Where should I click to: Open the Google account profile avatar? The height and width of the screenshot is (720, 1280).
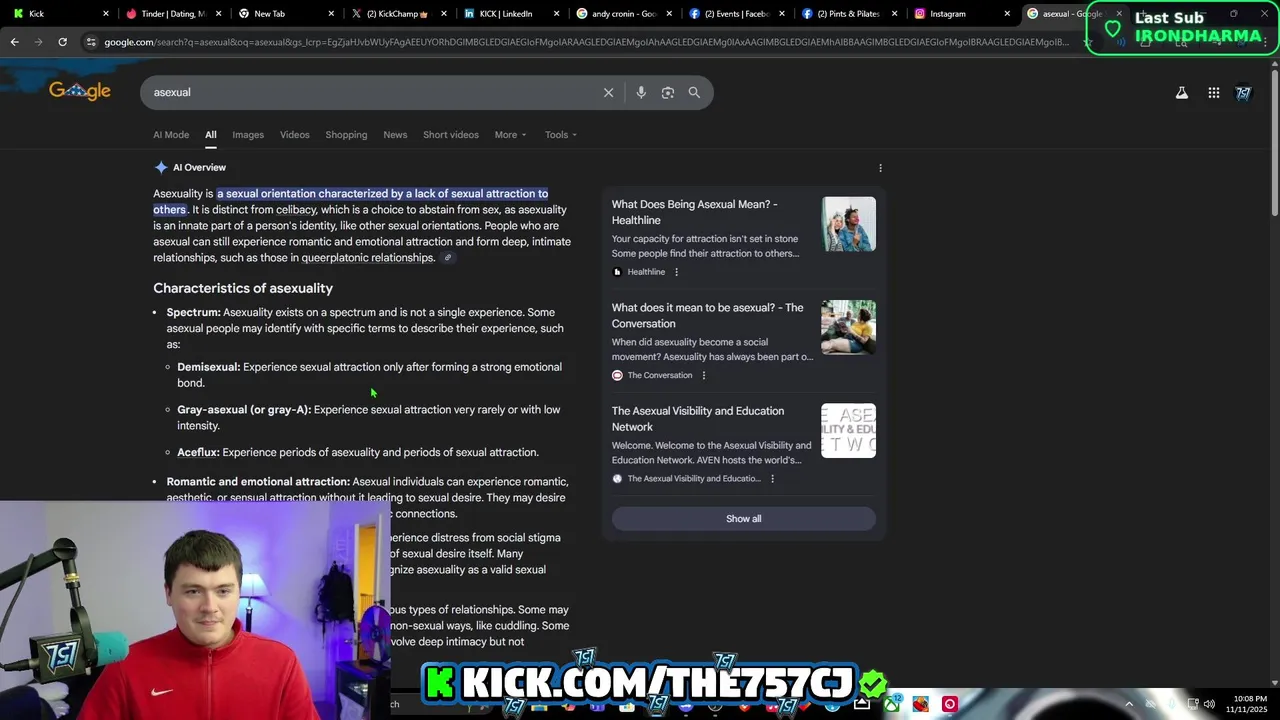click(x=1244, y=92)
